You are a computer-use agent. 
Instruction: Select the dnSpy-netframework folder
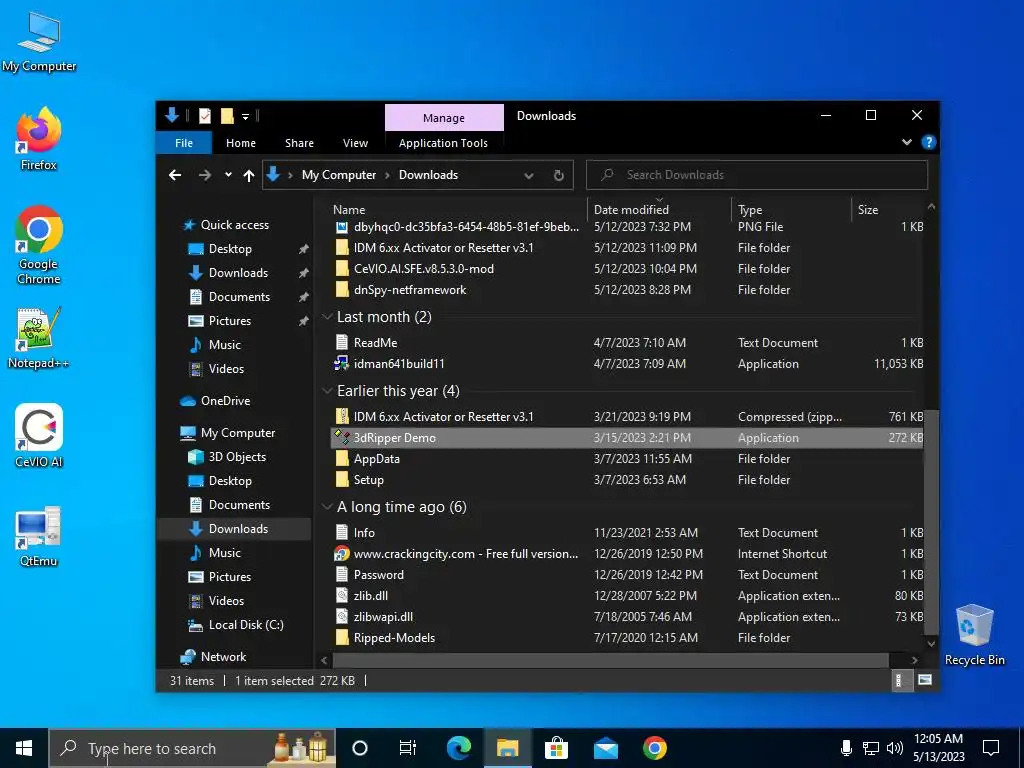409,290
